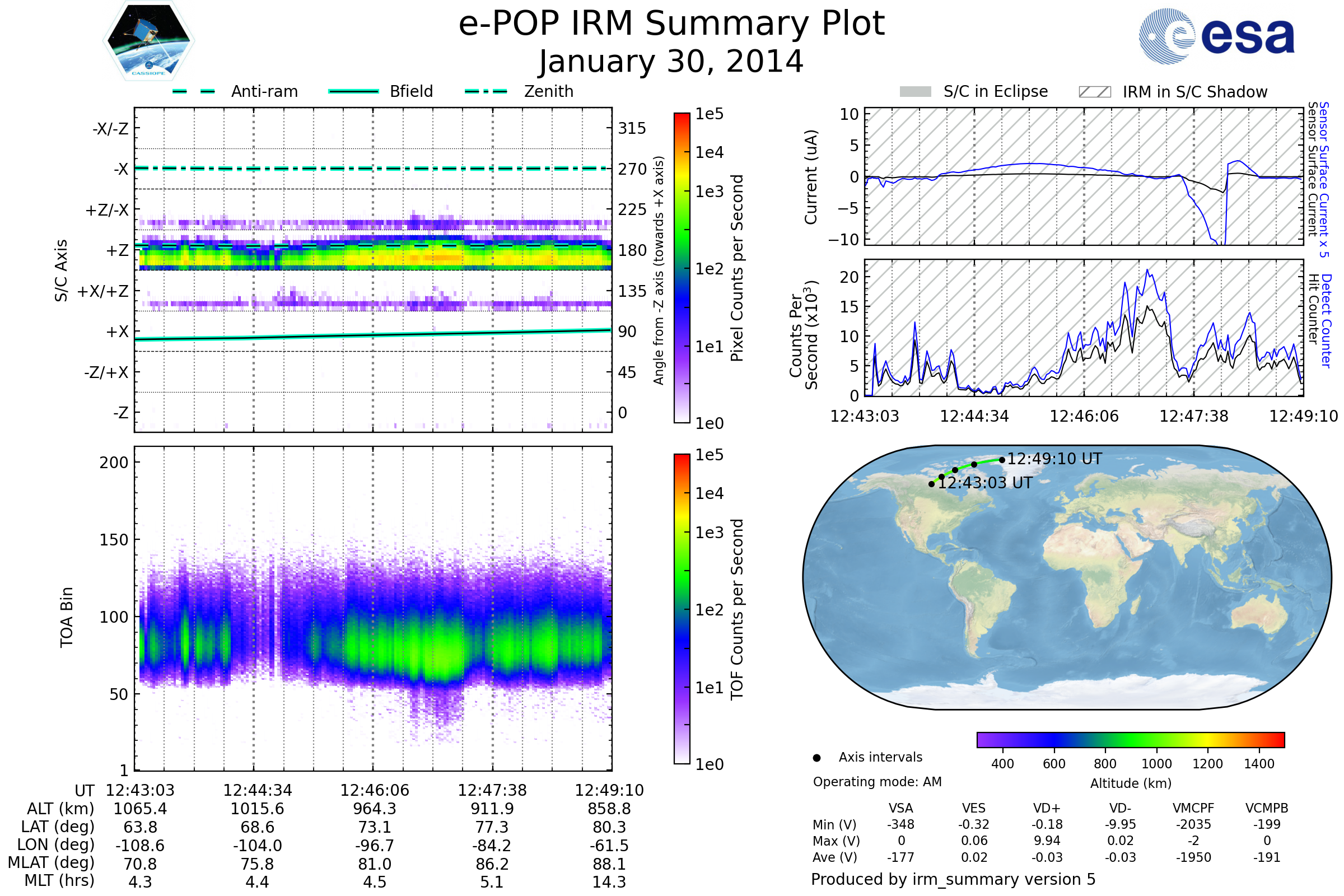Click the Altitude (km) horizontal colorbar
This screenshot has width=1344, height=896.
(1130, 740)
